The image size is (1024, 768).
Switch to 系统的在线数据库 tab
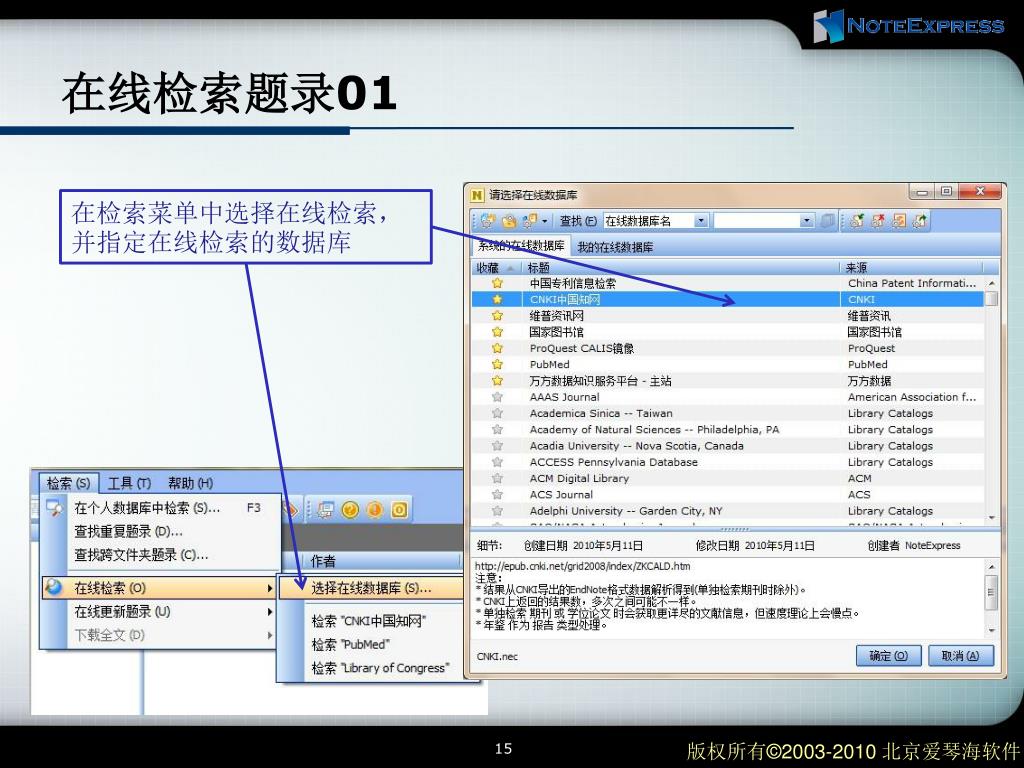click(520, 246)
